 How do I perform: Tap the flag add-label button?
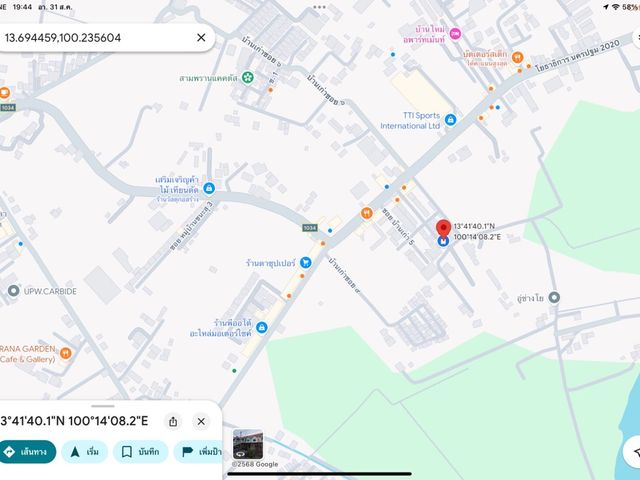198,452
